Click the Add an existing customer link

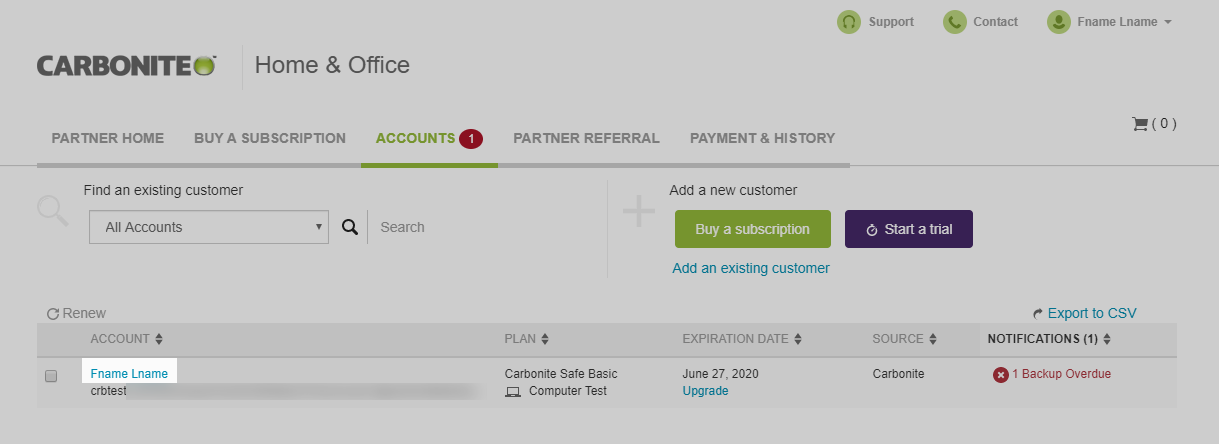tap(751, 268)
